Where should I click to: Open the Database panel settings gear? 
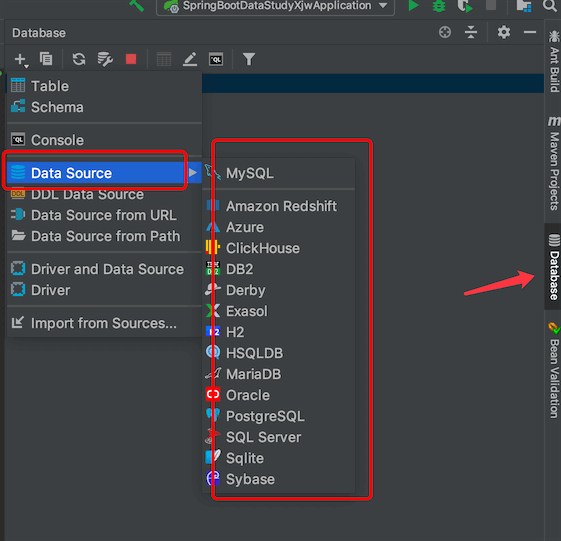(504, 33)
